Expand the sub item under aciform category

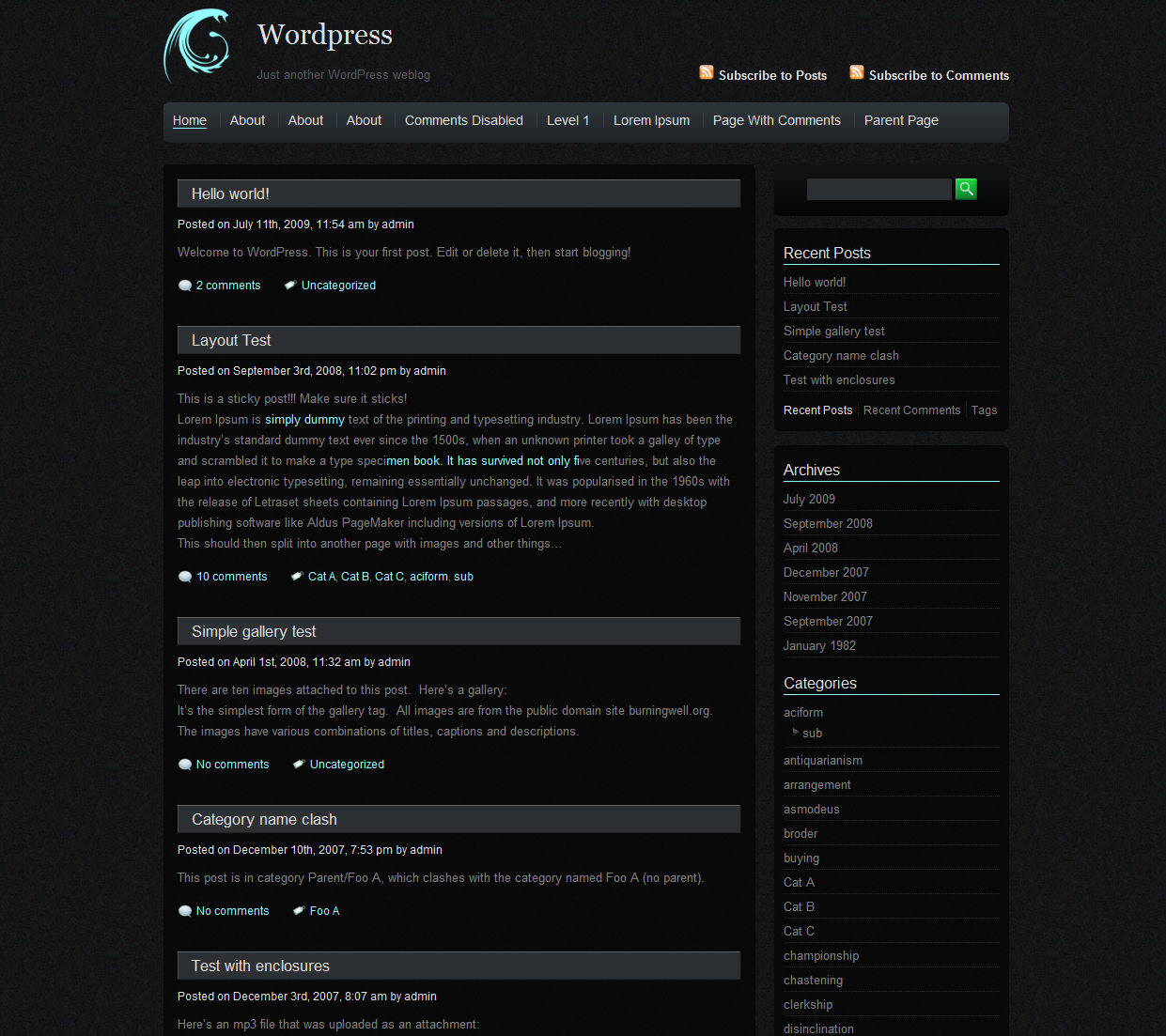[798, 733]
